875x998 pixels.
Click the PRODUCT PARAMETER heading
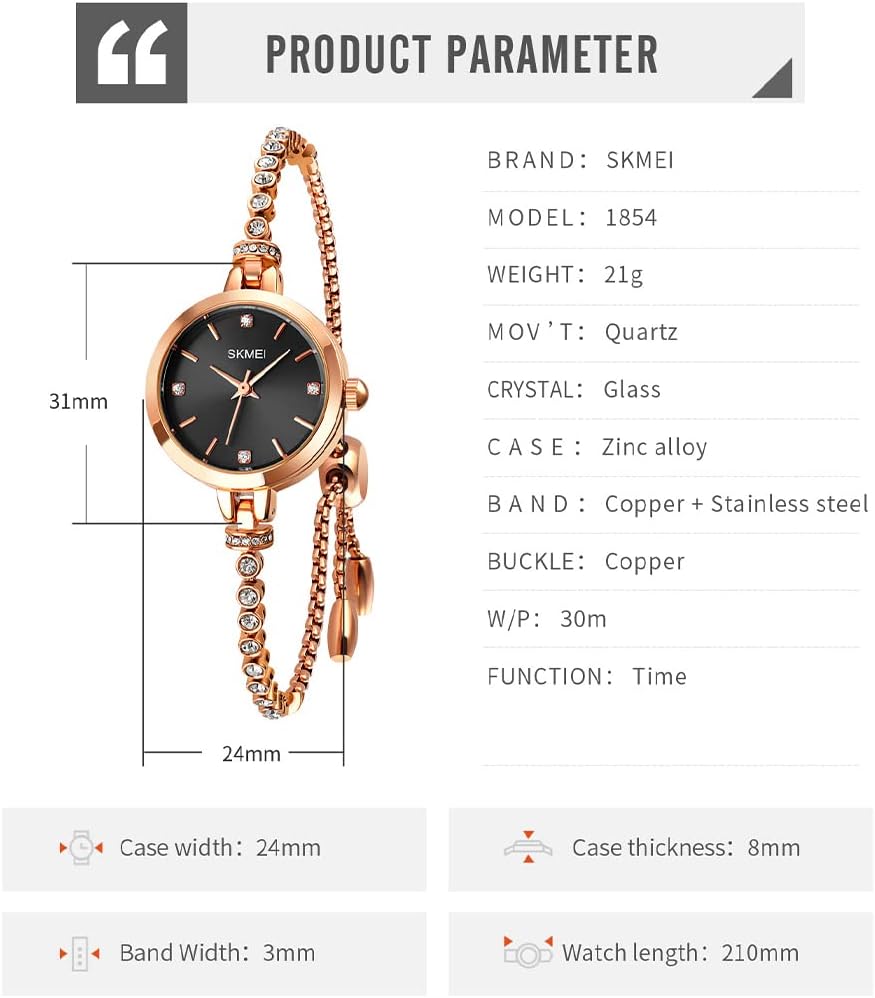pyautogui.click(x=462, y=54)
